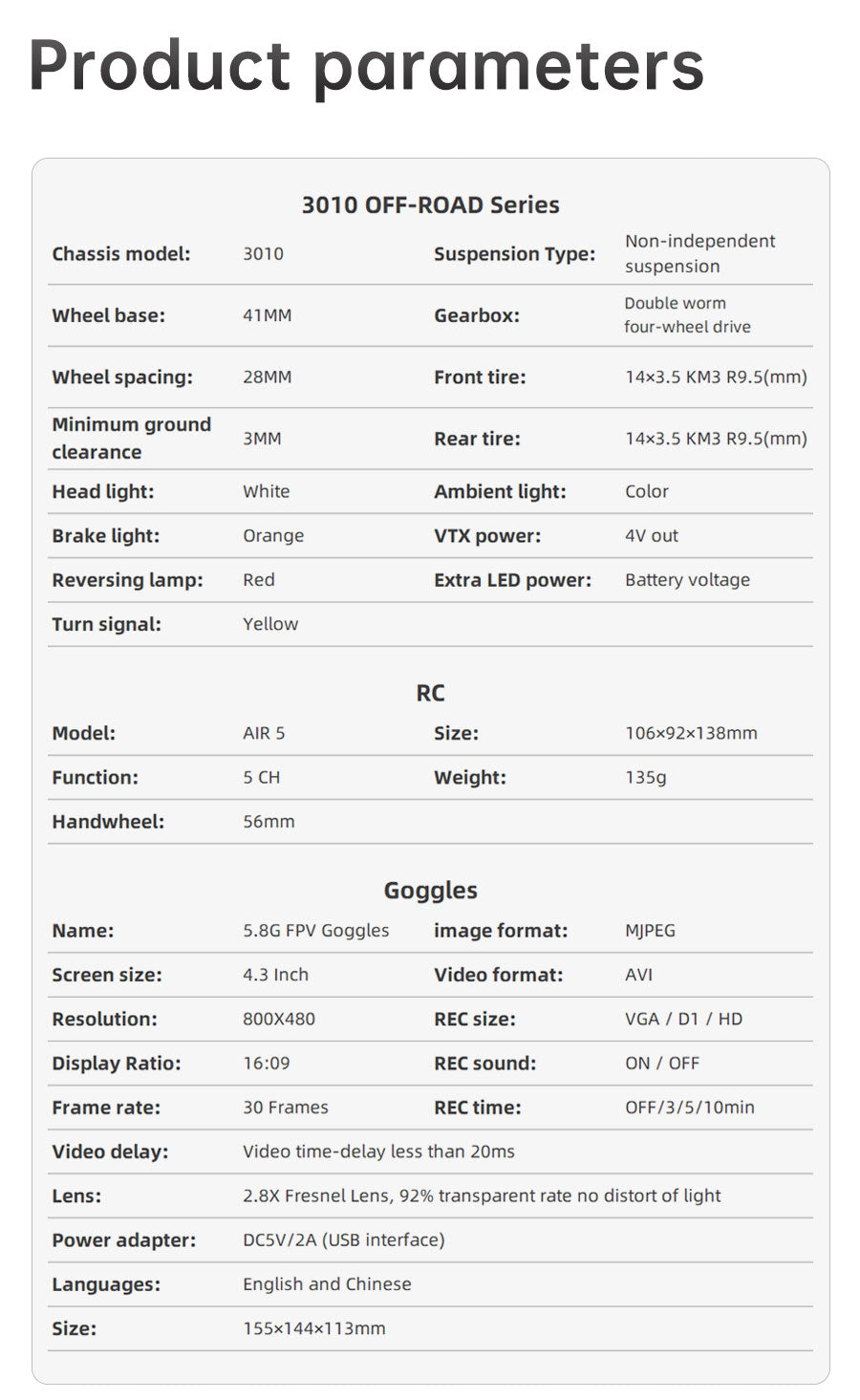
Task: Click the "DC5V/2A (USB interface)" power adapter value
Action: 343,1239
